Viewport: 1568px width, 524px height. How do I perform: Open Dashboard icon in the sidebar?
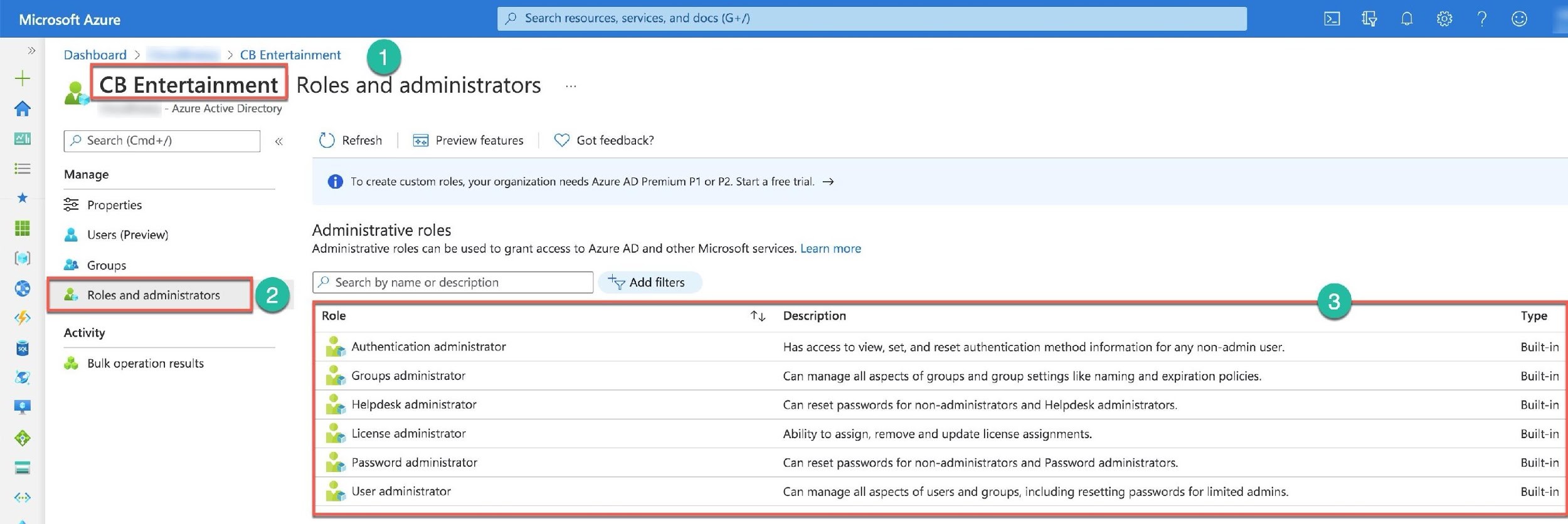point(23,139)
